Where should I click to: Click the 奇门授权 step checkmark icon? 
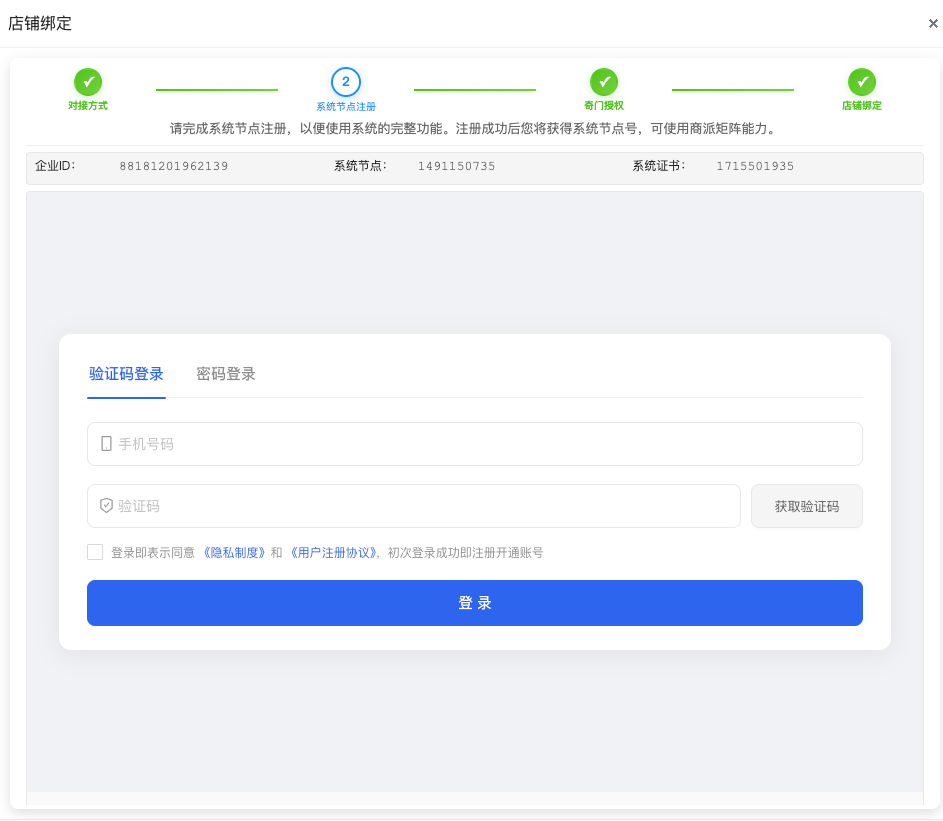(604, 82)
